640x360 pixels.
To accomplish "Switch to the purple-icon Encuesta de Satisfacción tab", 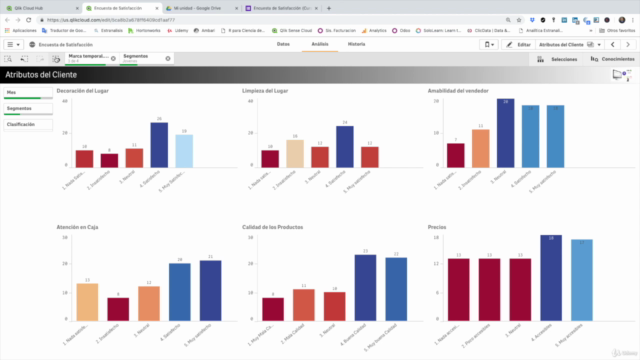I will pos(282,8).
